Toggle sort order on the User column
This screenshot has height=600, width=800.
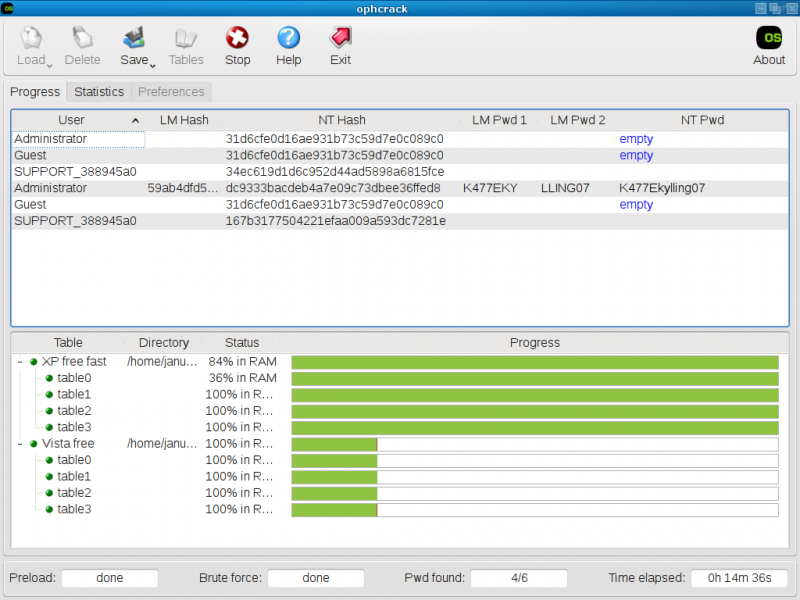(71, 120)
